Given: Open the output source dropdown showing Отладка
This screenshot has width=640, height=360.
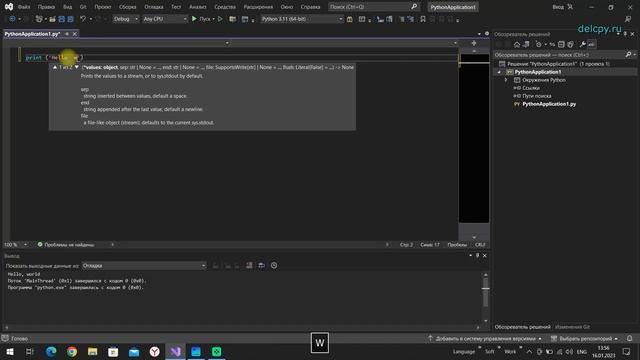Looking at the screenshot, I should pyautogui.click(x=144, y=266).
